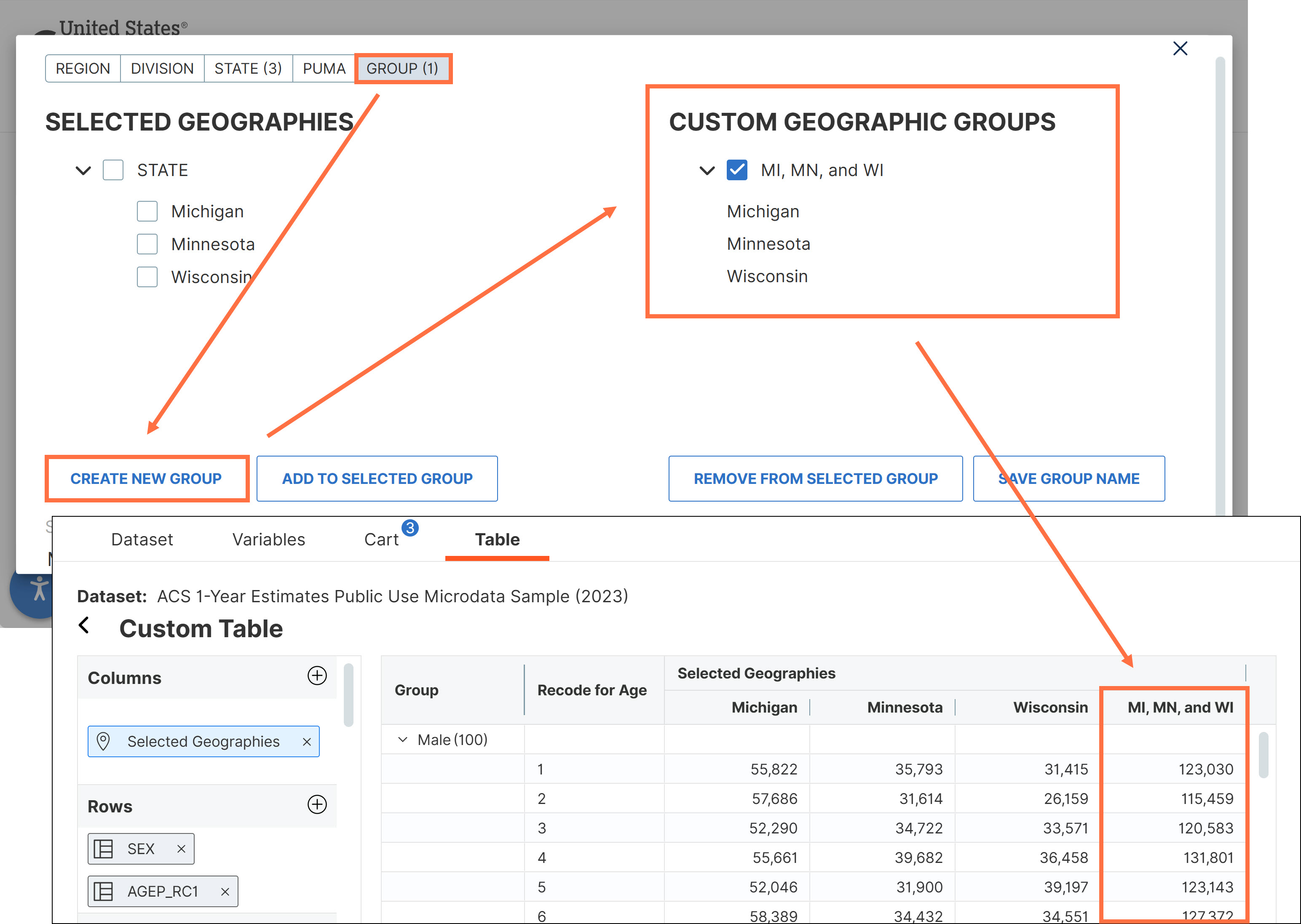Image resolution: width=1301 pixels, height=924 pixels.
Task: Click the table icon on the SEX chip
Action: tap(103, 848)
